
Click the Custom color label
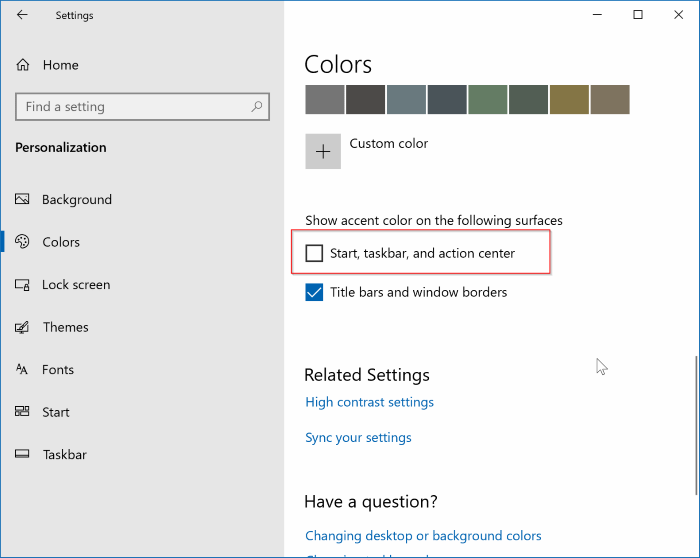pyautogui.click(x=388, y=143)
